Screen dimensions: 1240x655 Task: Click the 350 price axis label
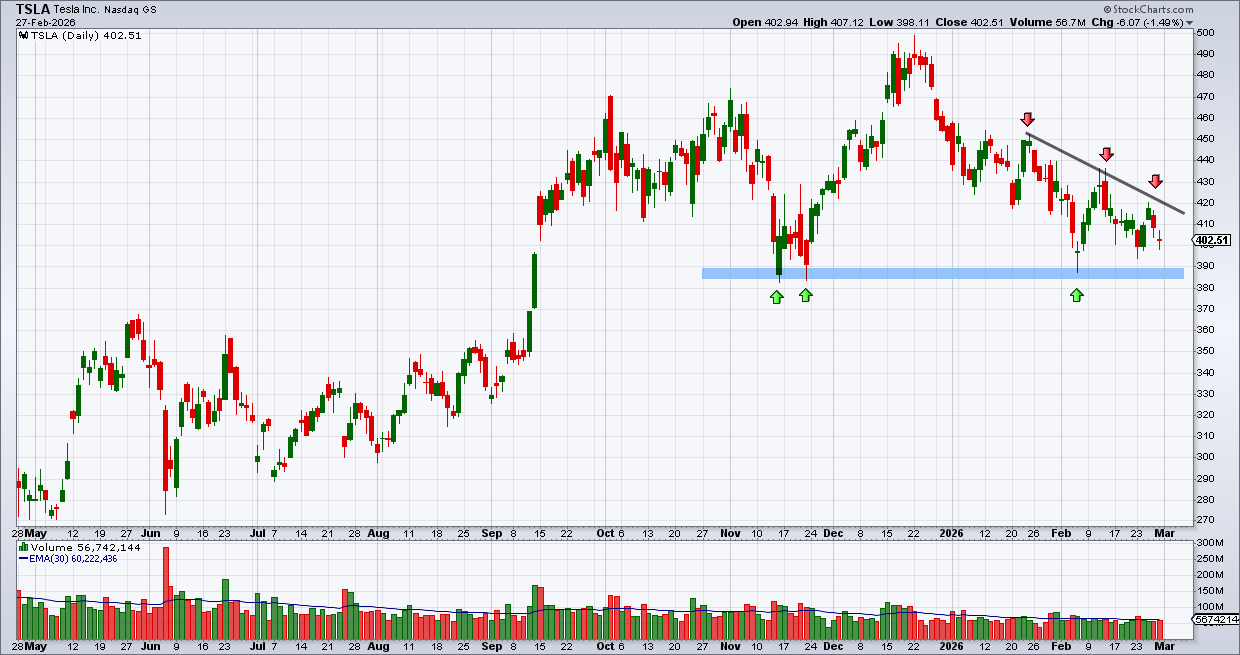(1206, 350)
